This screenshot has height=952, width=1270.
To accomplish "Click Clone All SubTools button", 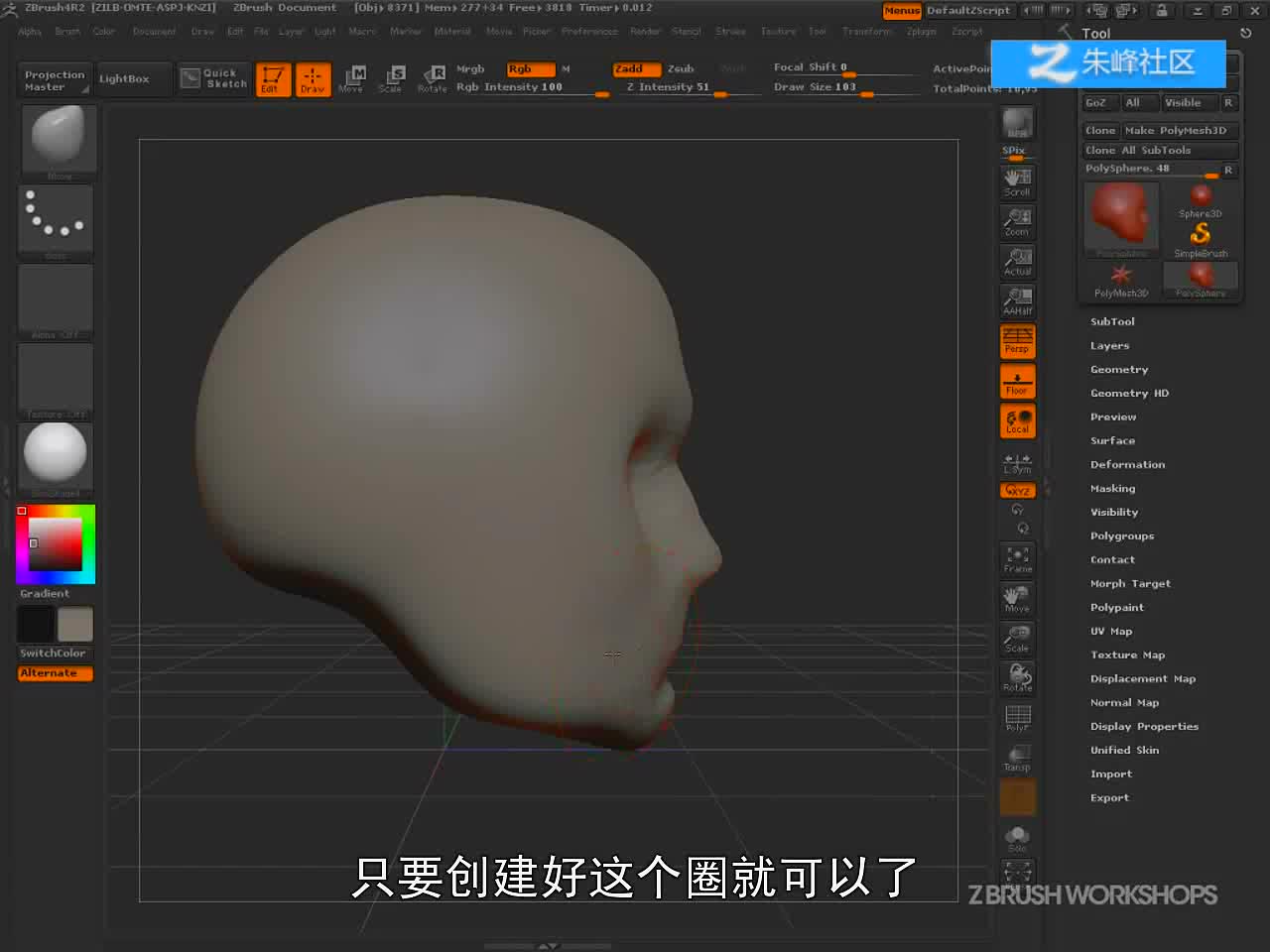I will point(1161,151).
